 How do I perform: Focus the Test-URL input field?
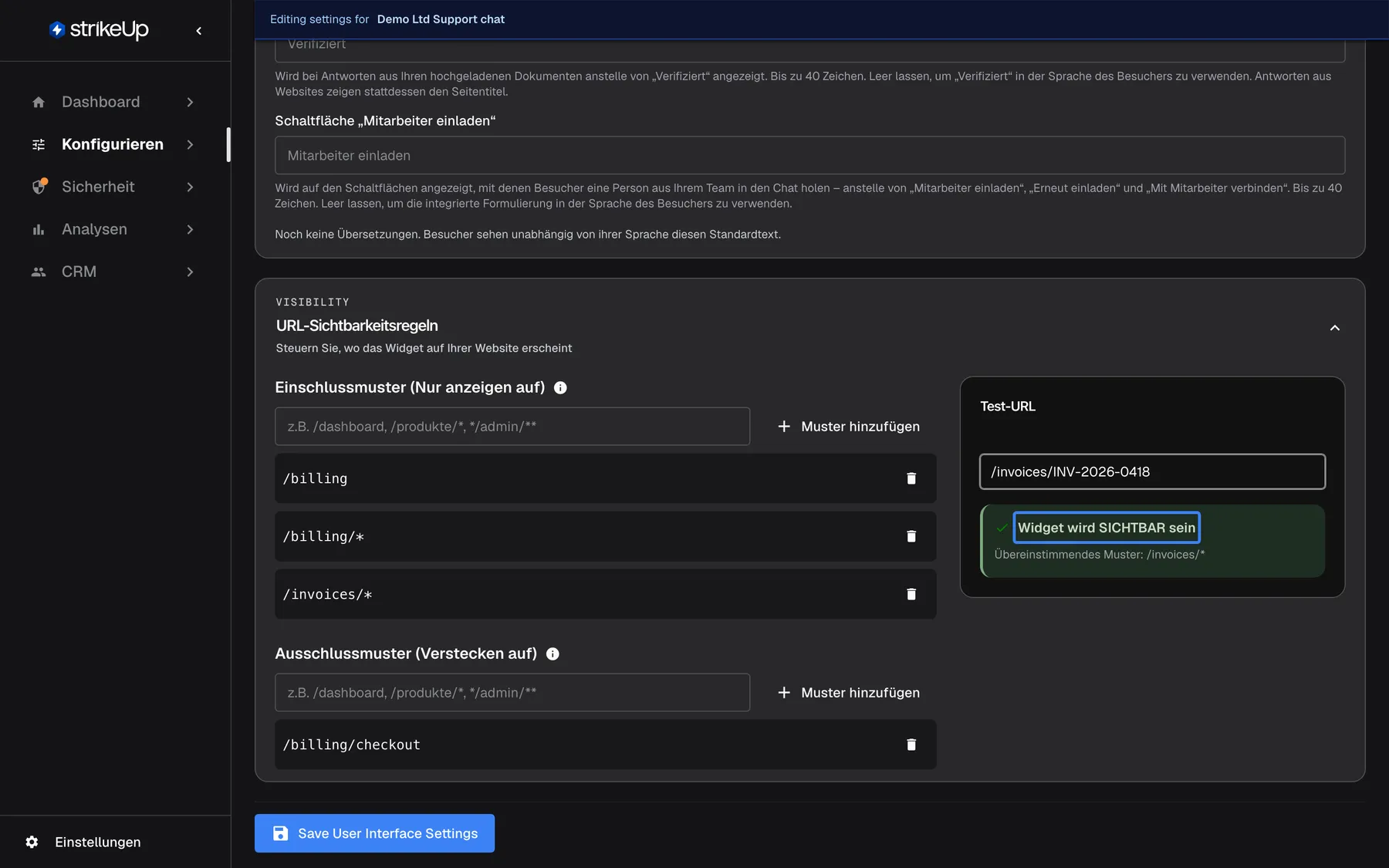(x=1152, y=471)
